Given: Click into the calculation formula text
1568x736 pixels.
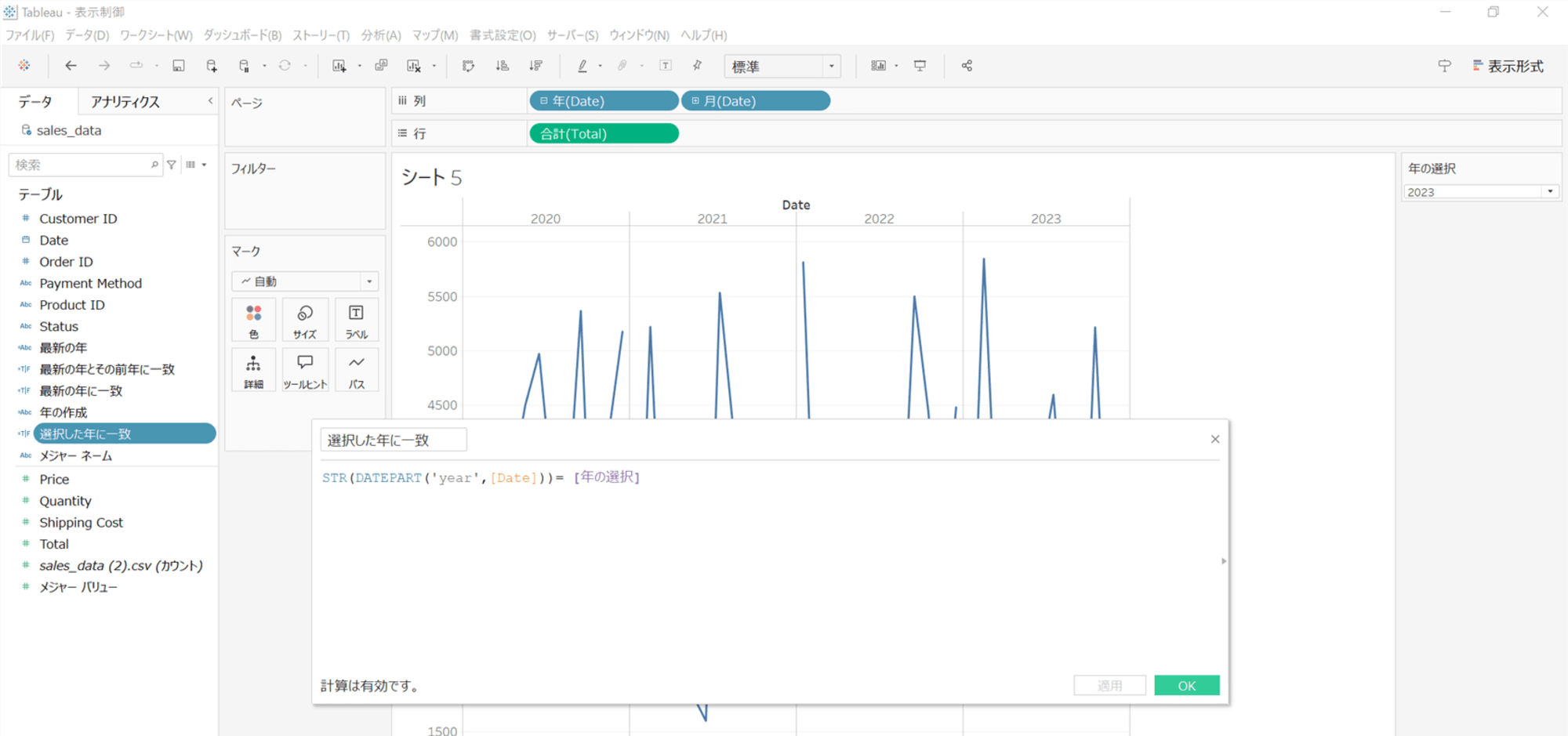Looking at the screenshot, I should (x=481, y=477).
